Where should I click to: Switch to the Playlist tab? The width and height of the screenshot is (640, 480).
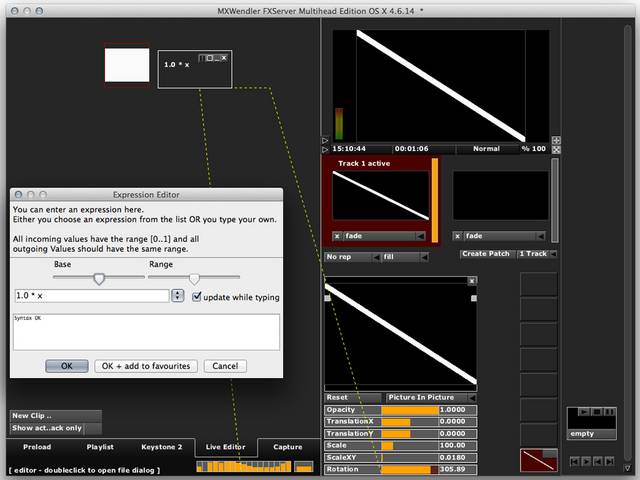click(x=100, y=447)
